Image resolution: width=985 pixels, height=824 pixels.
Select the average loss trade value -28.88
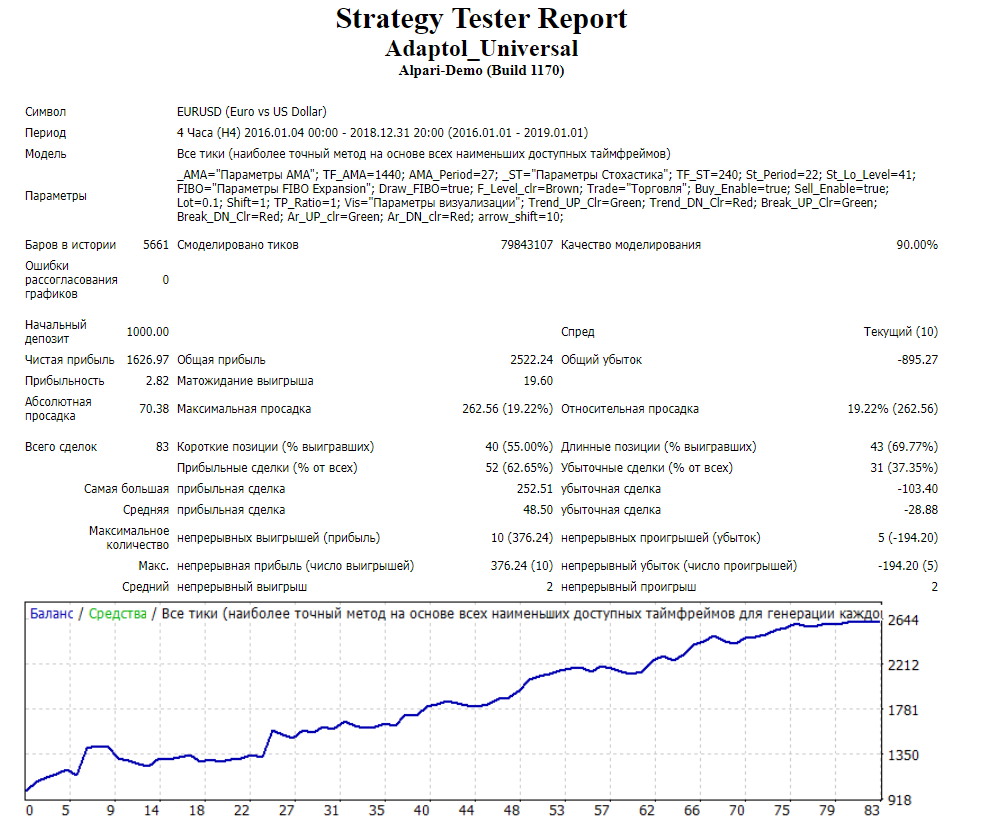[921, 510]
